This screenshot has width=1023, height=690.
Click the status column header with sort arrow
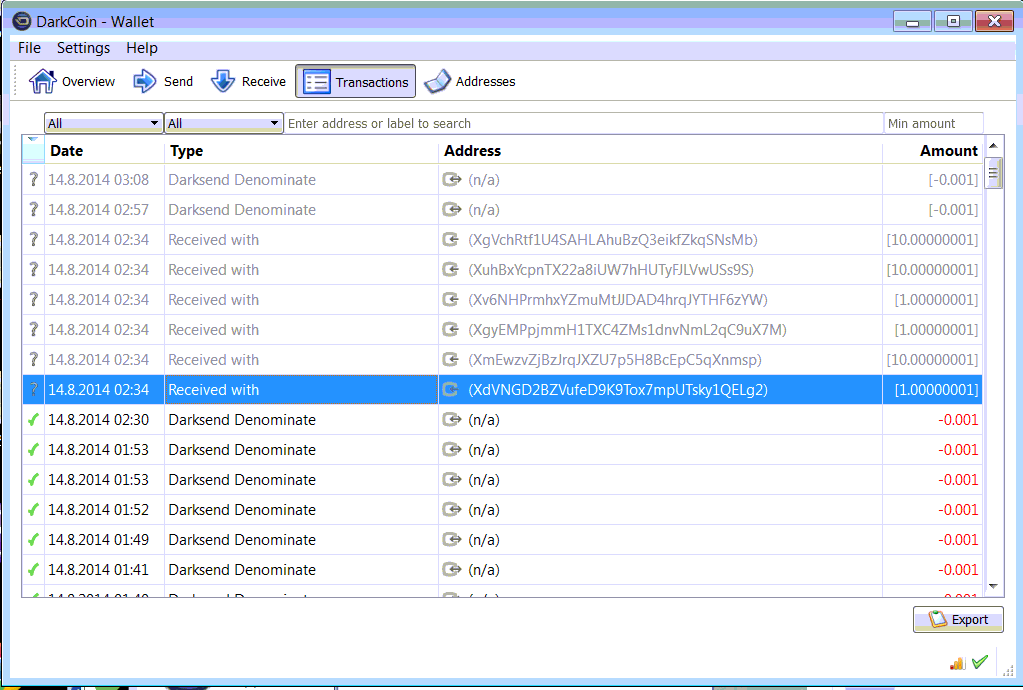33,149
